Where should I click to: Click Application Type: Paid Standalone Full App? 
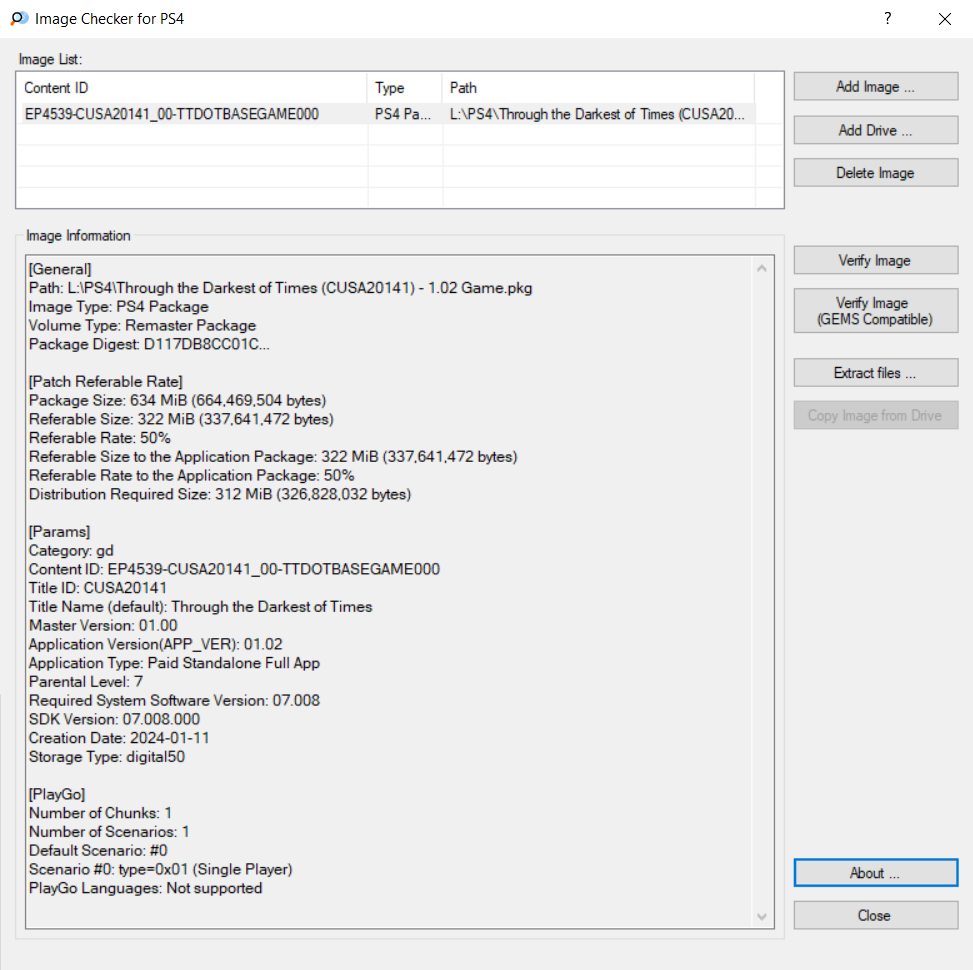(x=174, y=663)
